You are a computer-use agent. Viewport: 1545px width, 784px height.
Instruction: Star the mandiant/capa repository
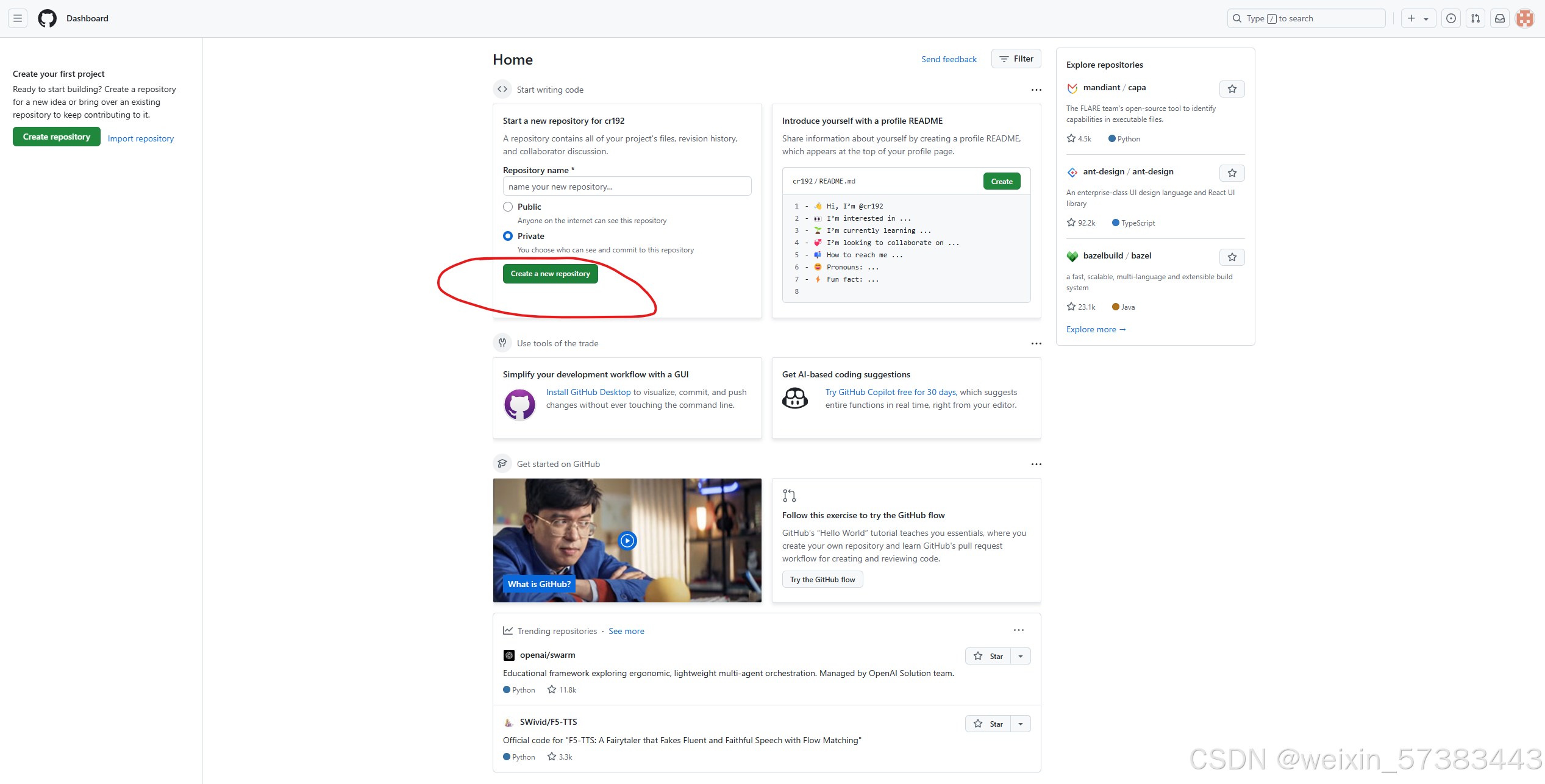[1232, 89]
